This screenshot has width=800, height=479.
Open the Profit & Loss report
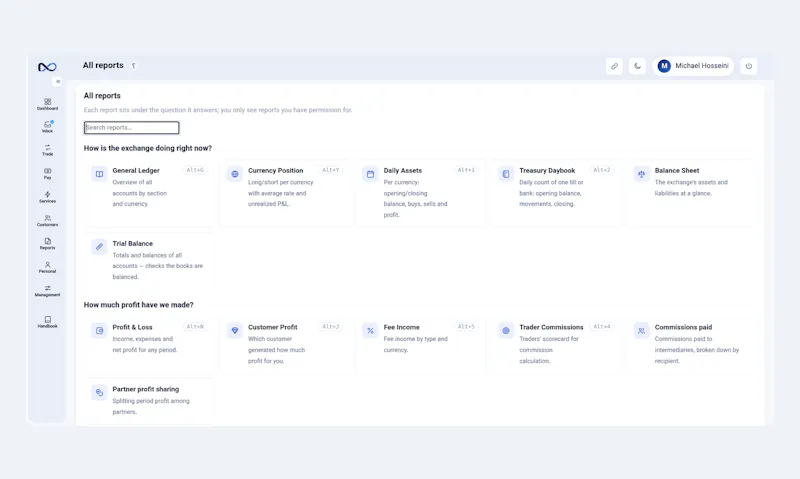(148, 345)
